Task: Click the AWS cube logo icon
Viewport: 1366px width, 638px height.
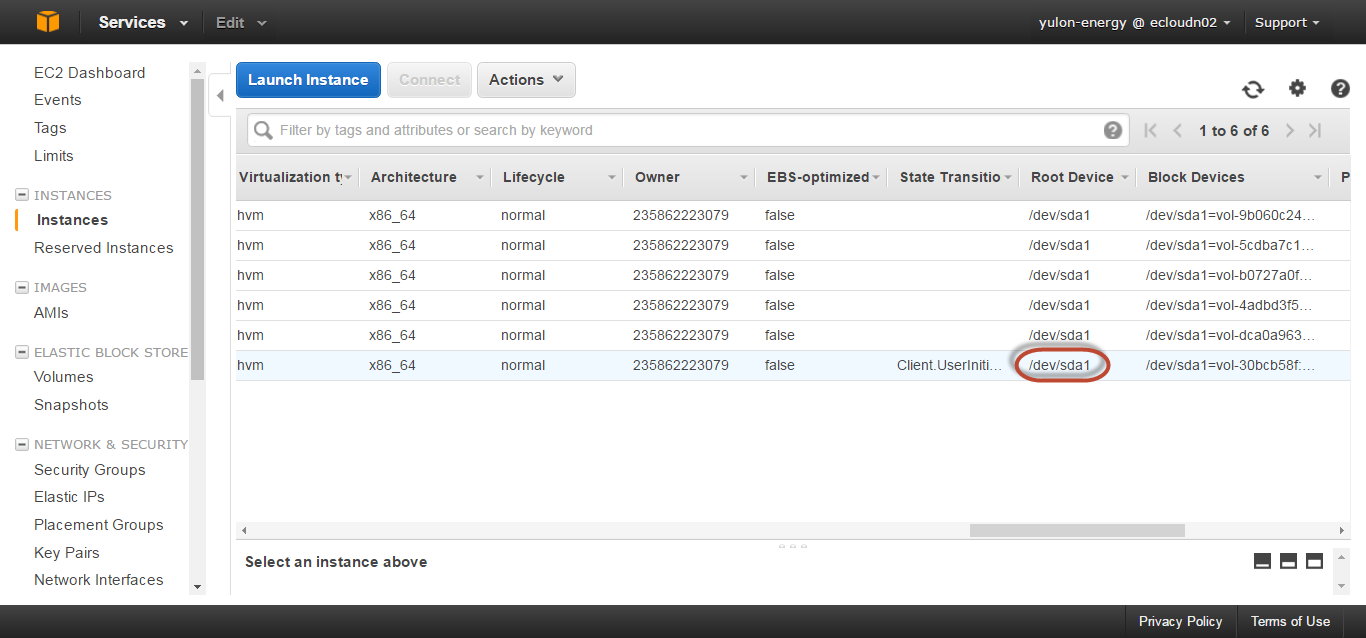Action: [x=47, y=22]
